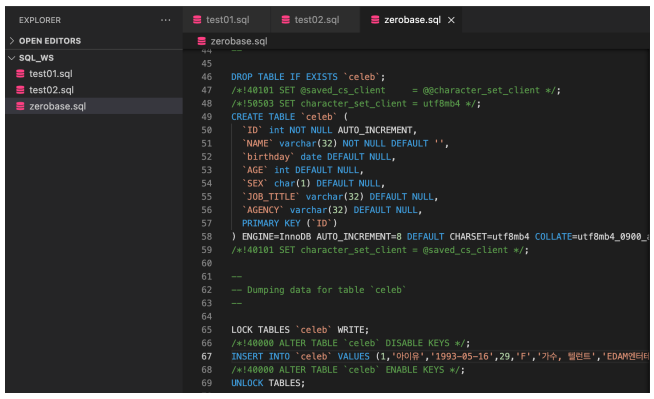654x399 pixels.
Task: Click the test01.sql tab database icon
Action: tap(197, 20)
